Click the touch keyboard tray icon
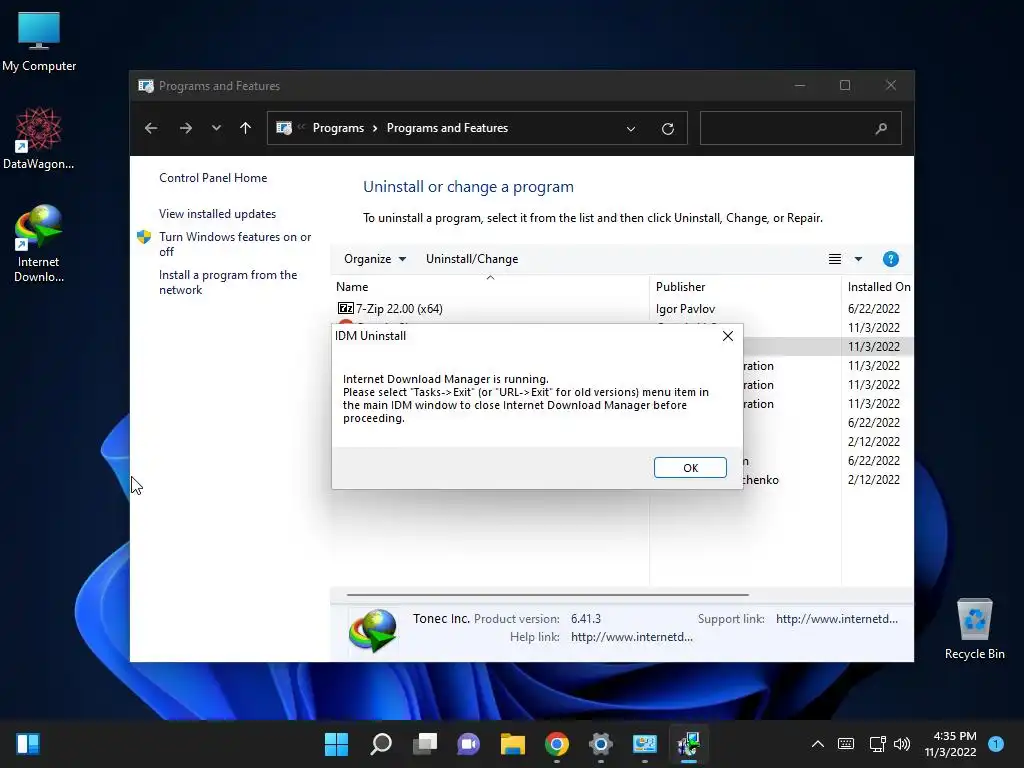 click(846, 744)
